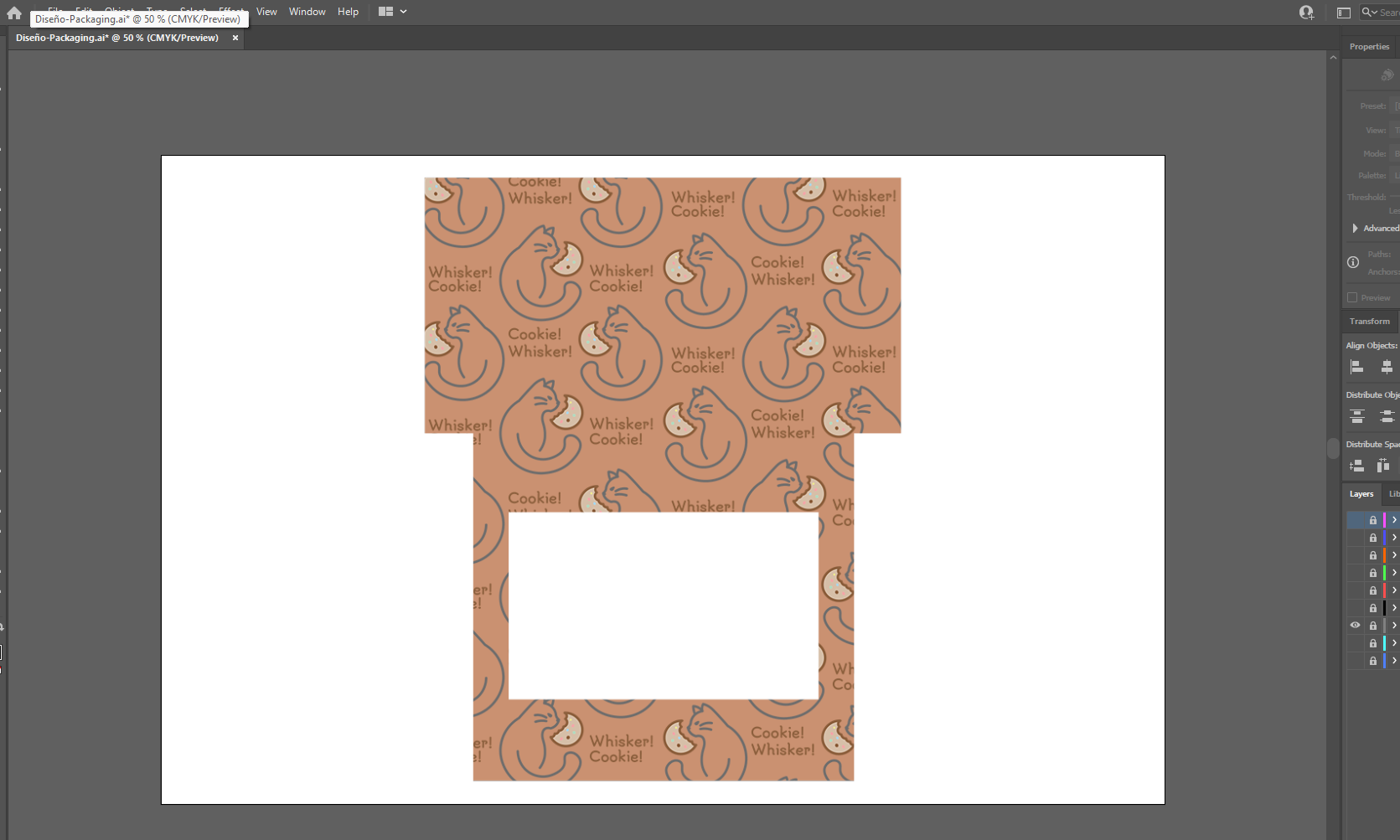The image size is (1400, 840).
Task: Click the vertical distribute top icon
Action: pos(1357,416)
